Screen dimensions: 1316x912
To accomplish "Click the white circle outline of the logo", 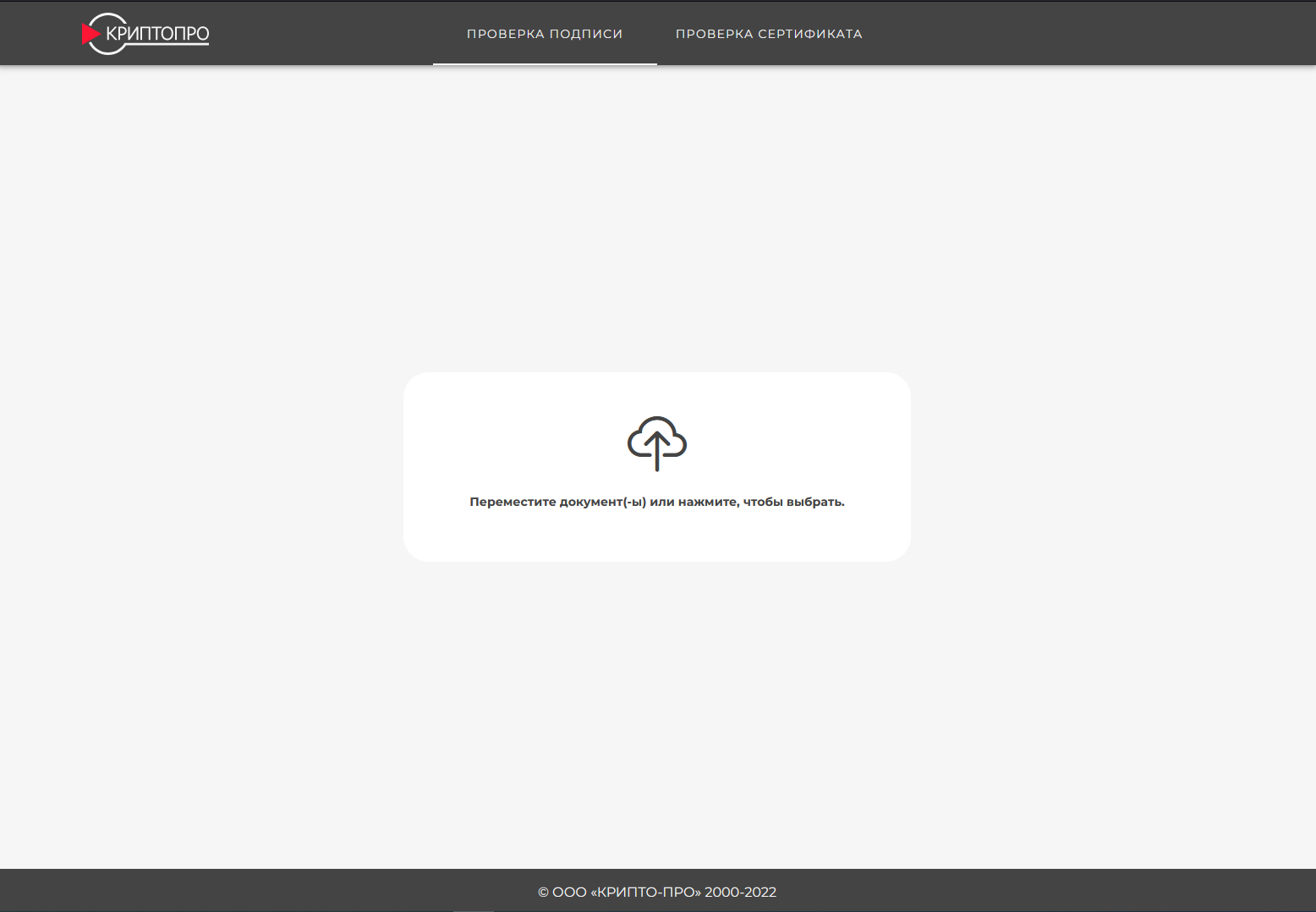I will [x=107, y=34].
